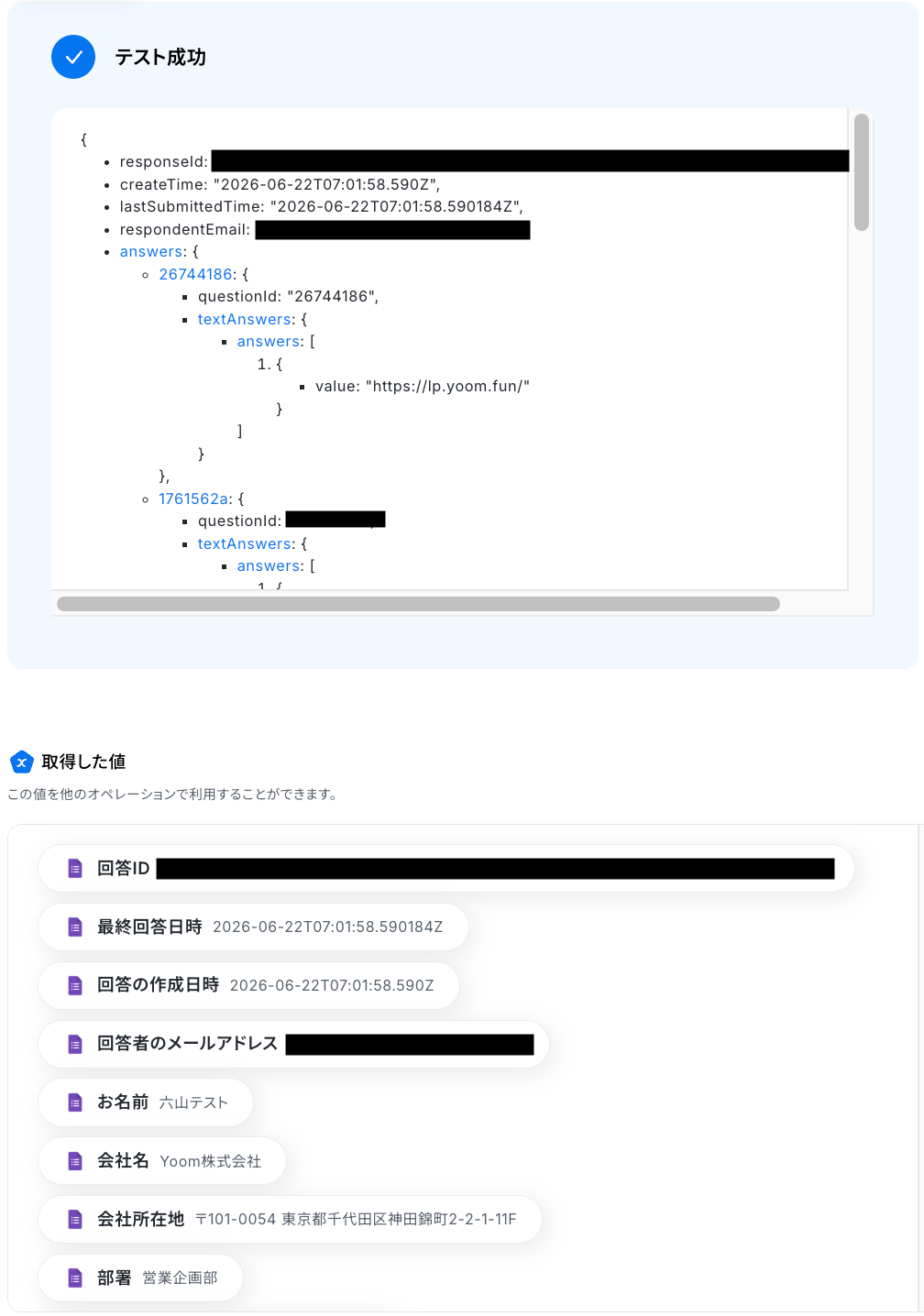
Task: Click the form icon next to 部署
Action: (x=75, y=1278)
